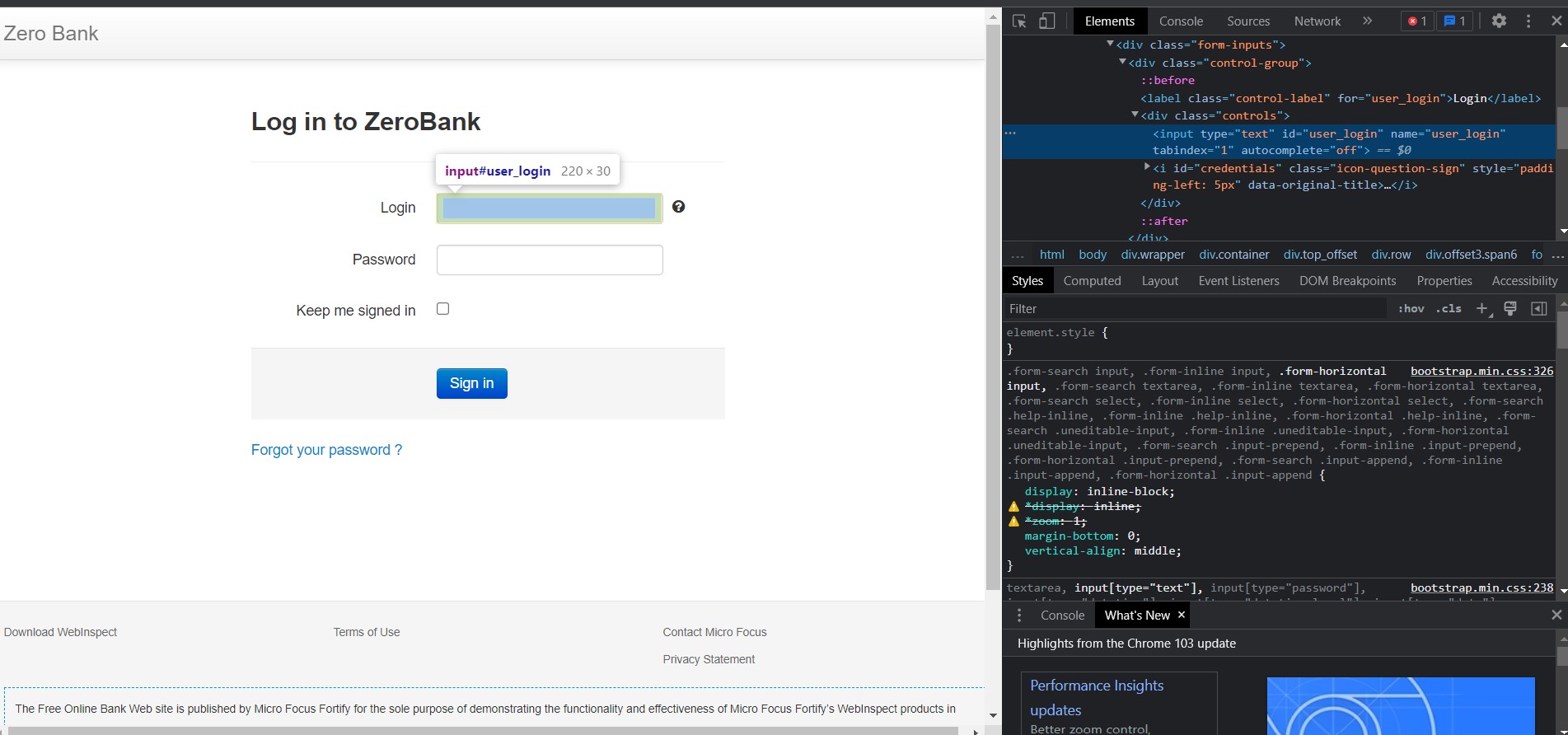Viewport: 1568px width, 735px height.
Task: Open the Accessibility sub-tab
Action: coord(1524,281)
